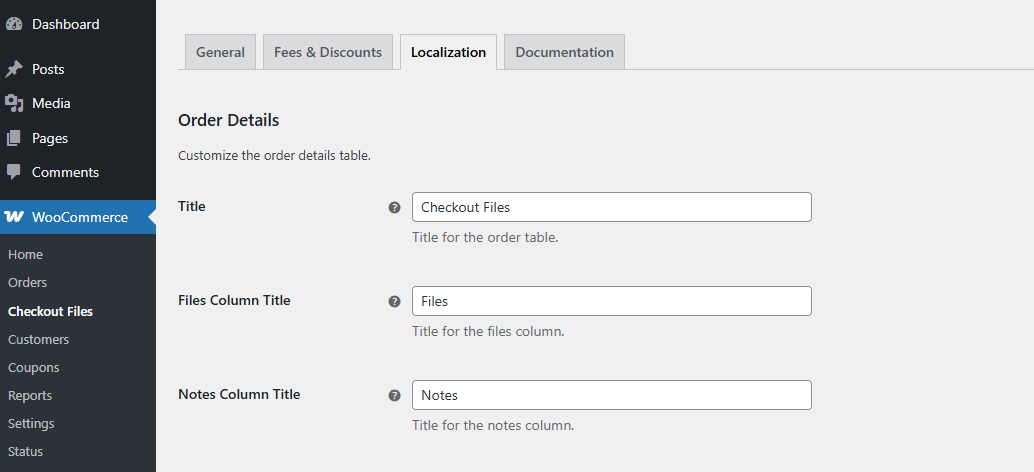Click help icon for Notes Column Title
The width and height of the screenshot is (1034, 472).
394,396
